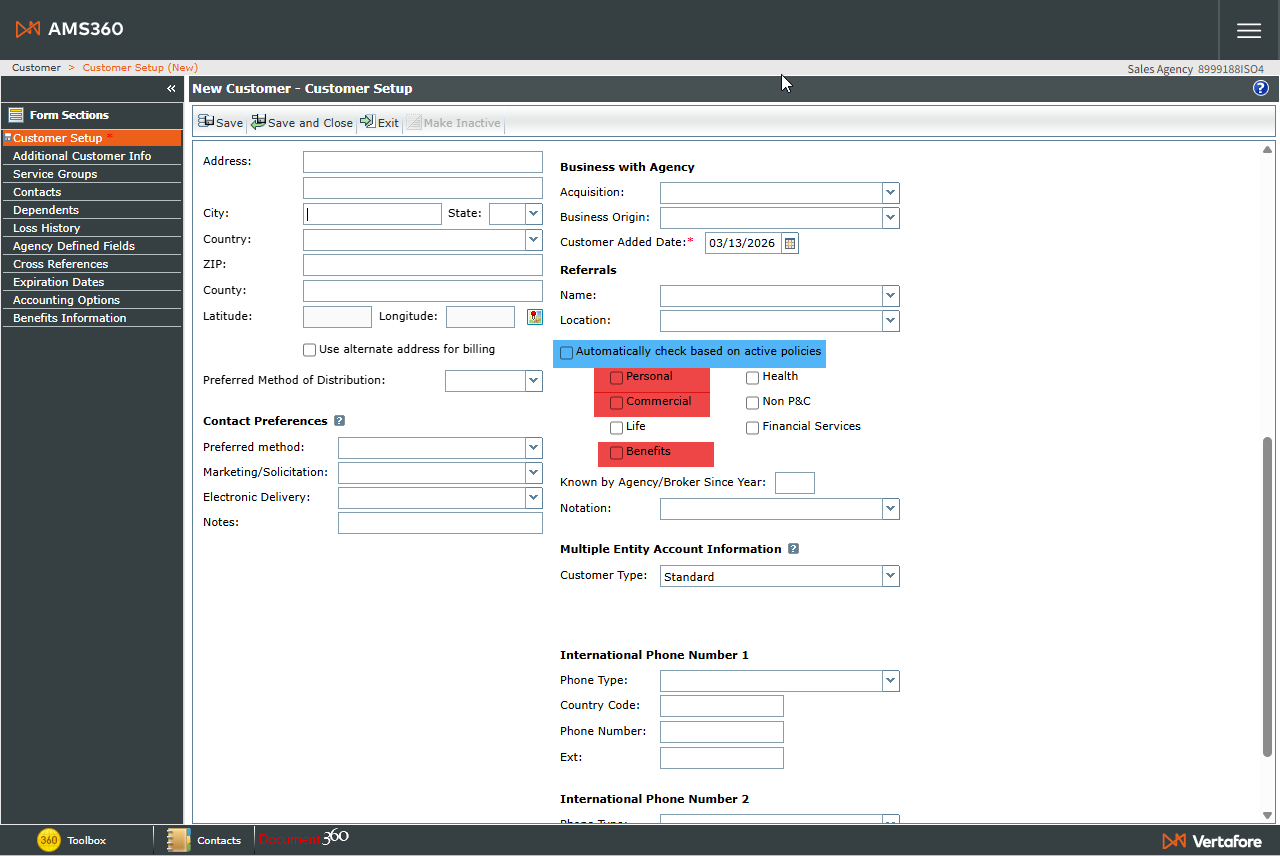
Task: Click the Exit toolbar button
Action: point(380,122)
